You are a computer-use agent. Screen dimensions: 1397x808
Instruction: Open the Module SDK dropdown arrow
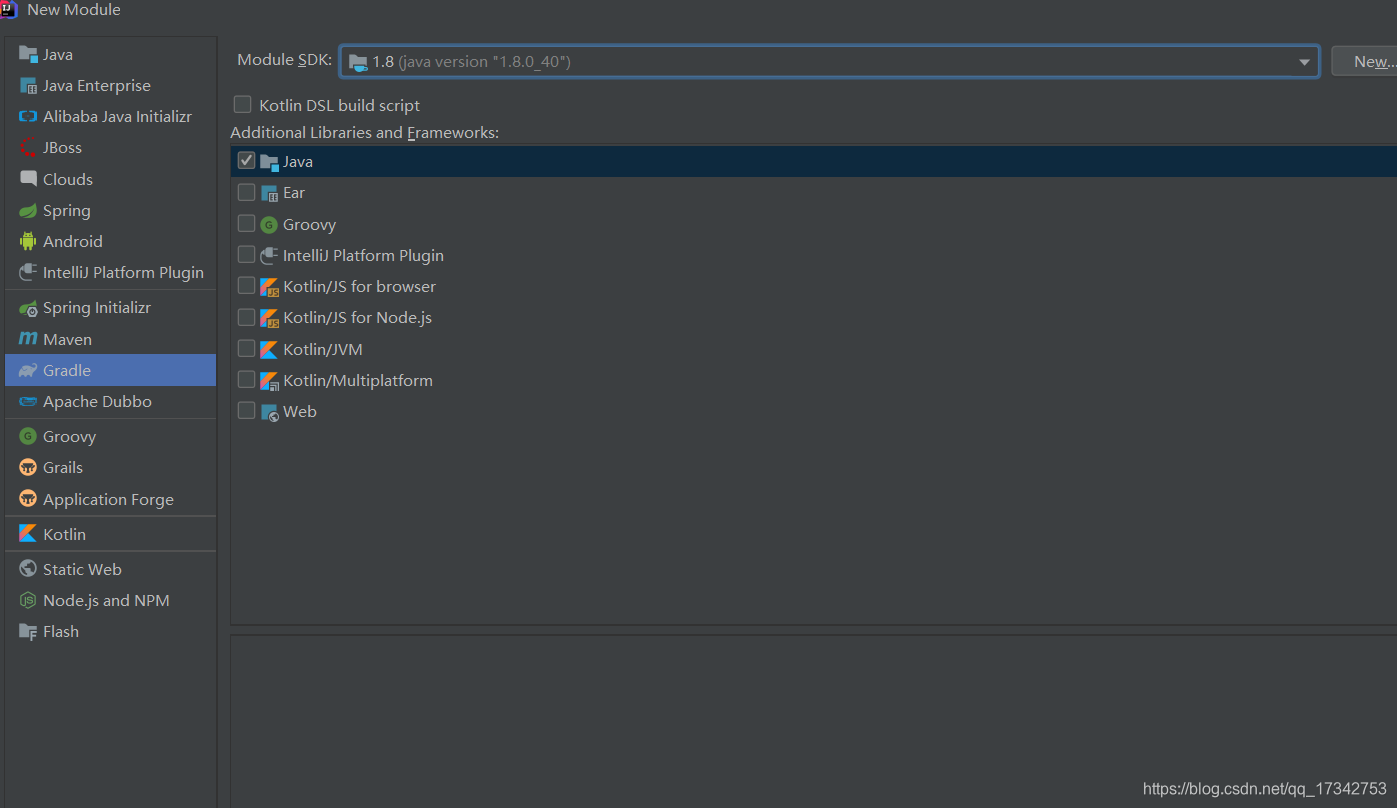1304,62
